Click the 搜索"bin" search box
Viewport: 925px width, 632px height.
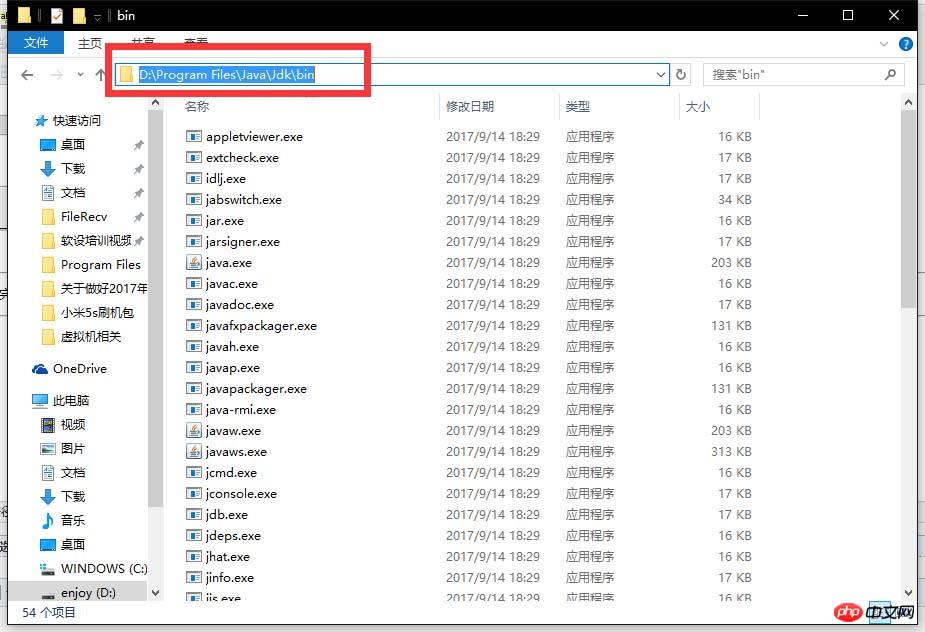point(803,75)
